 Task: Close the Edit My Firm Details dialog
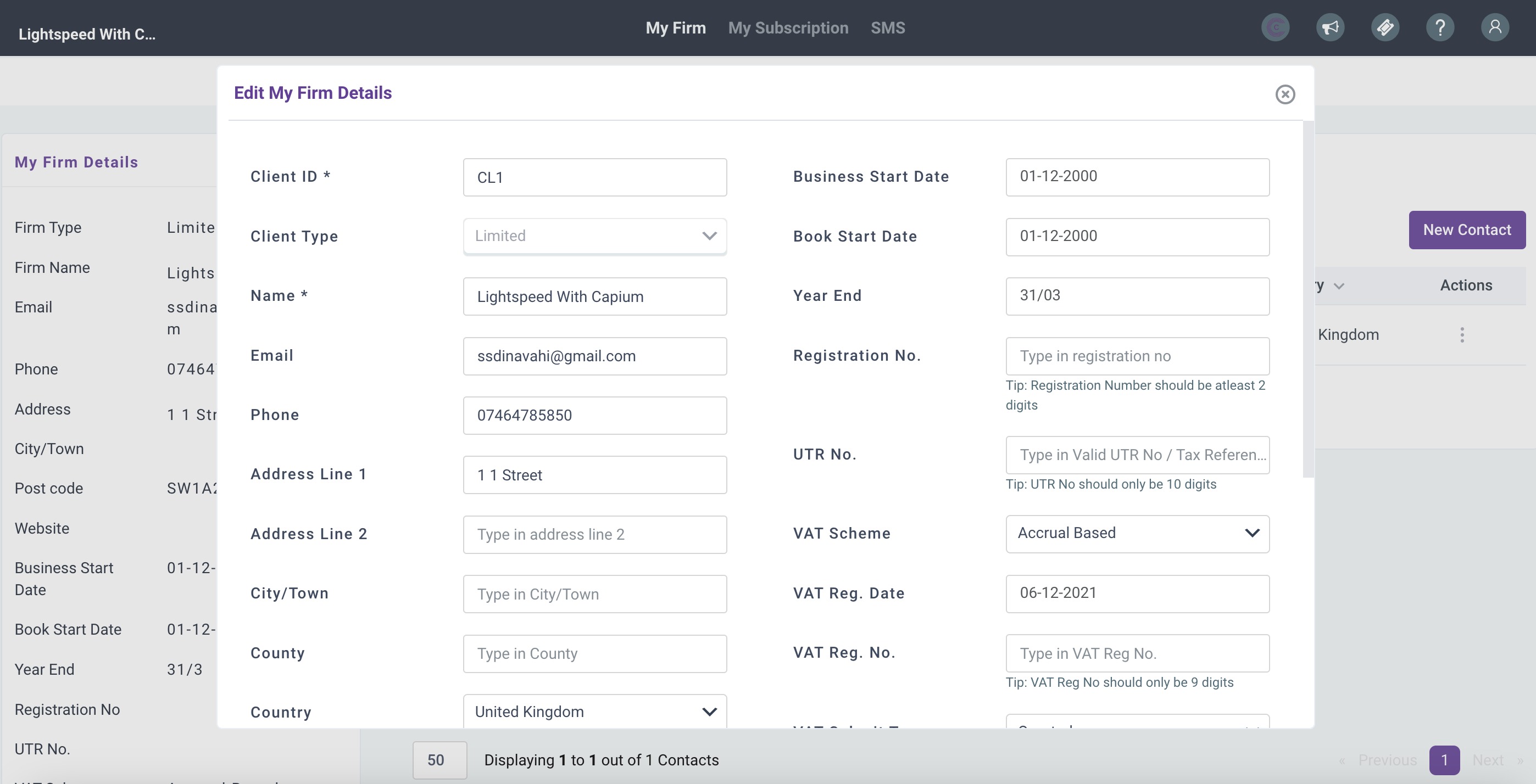click(1285, 94)
